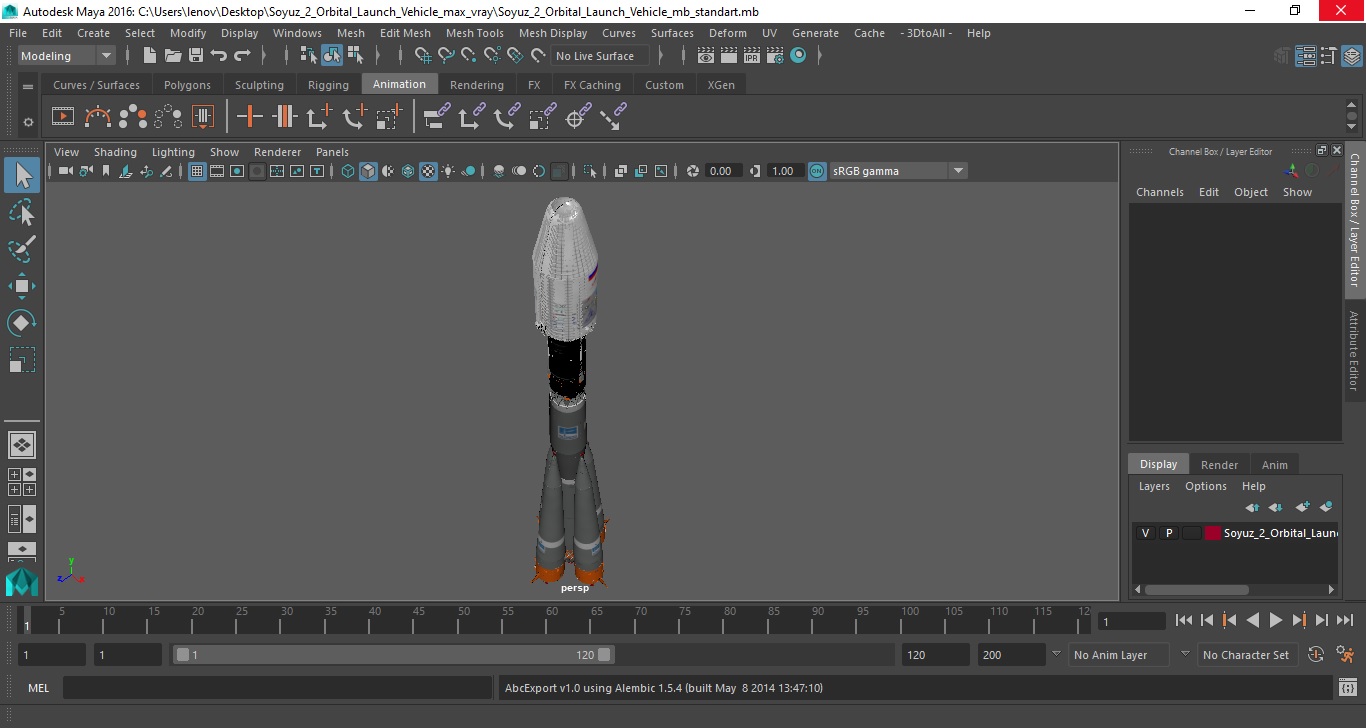Open the Script Editor icon

(1347, 688)
